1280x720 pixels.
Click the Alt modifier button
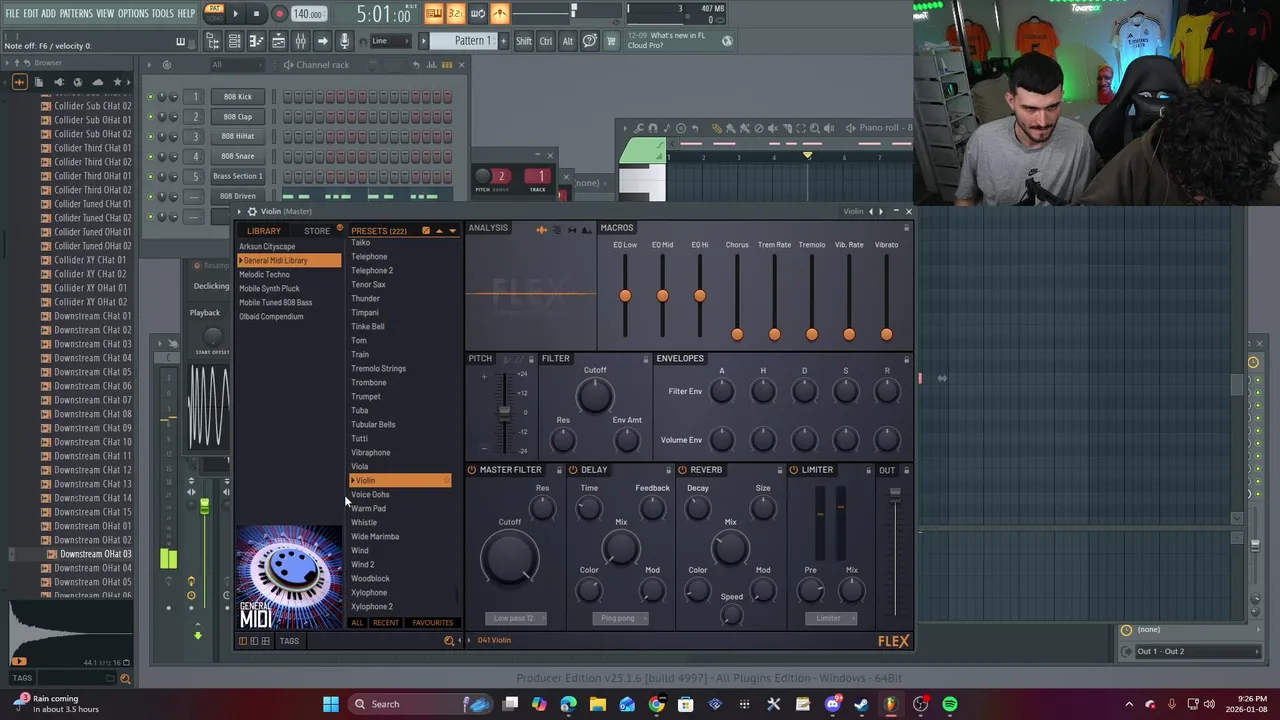[x=568, y=41]
